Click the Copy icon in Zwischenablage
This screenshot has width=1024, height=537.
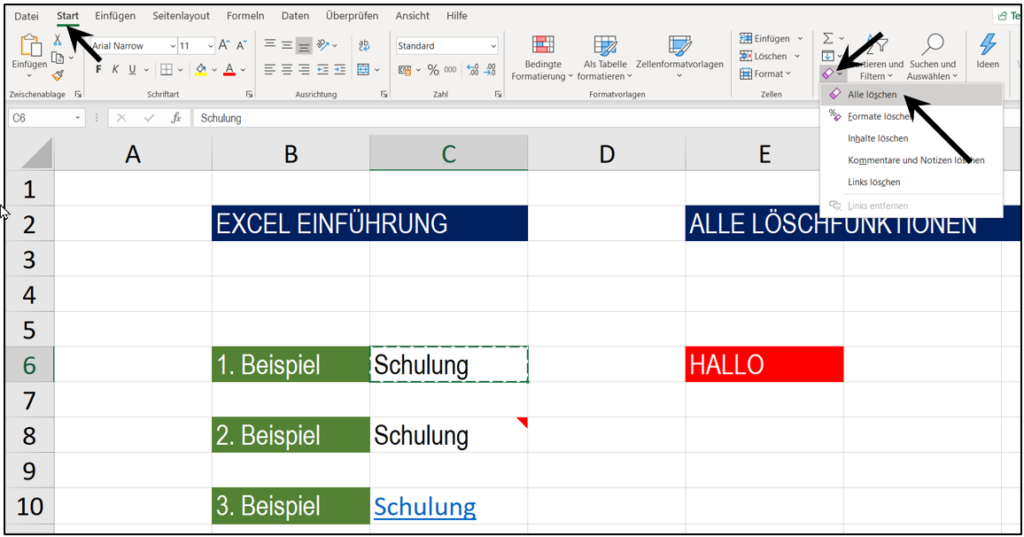(57, 58)
